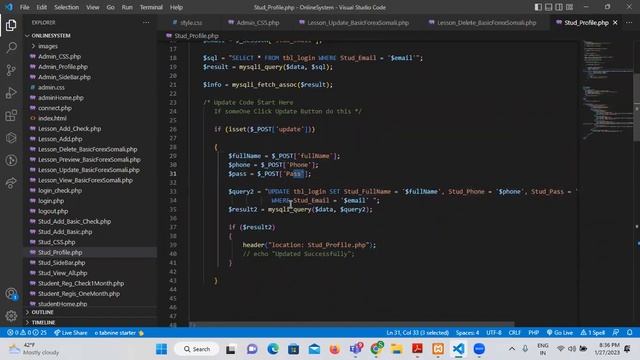
Task: Open File Explorer from taskbar
Action: tap(396, 349)
